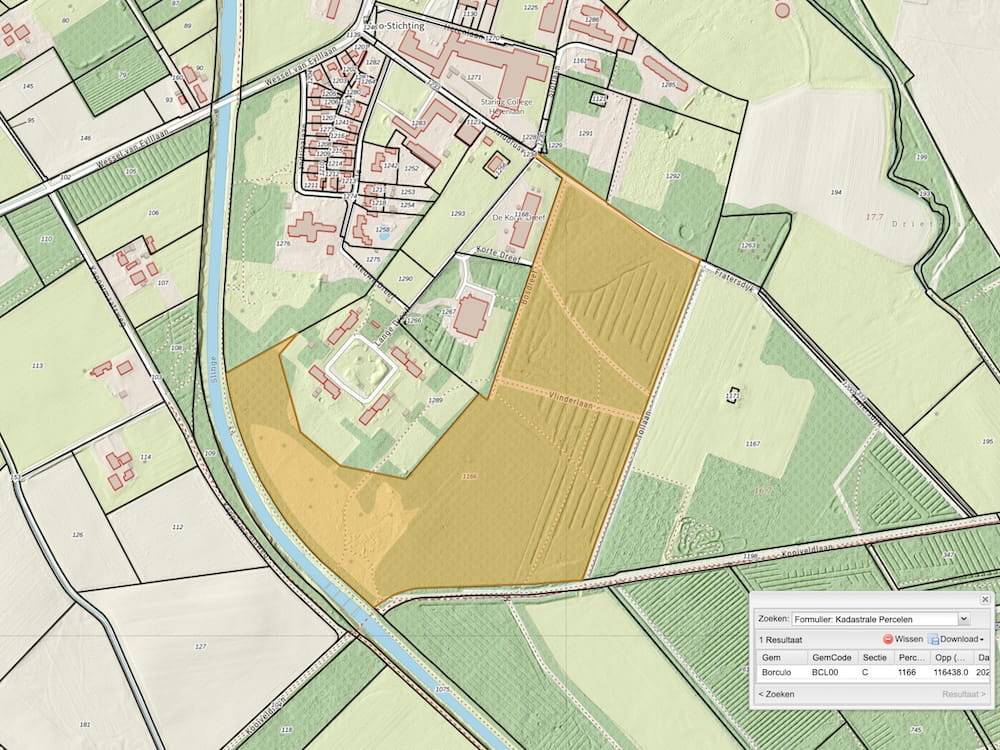The width and height of the screenshot is (1000, 750).
Task: Click parcel 1167 label on the map
Action: pyautogui.click(x=752, y=443)
